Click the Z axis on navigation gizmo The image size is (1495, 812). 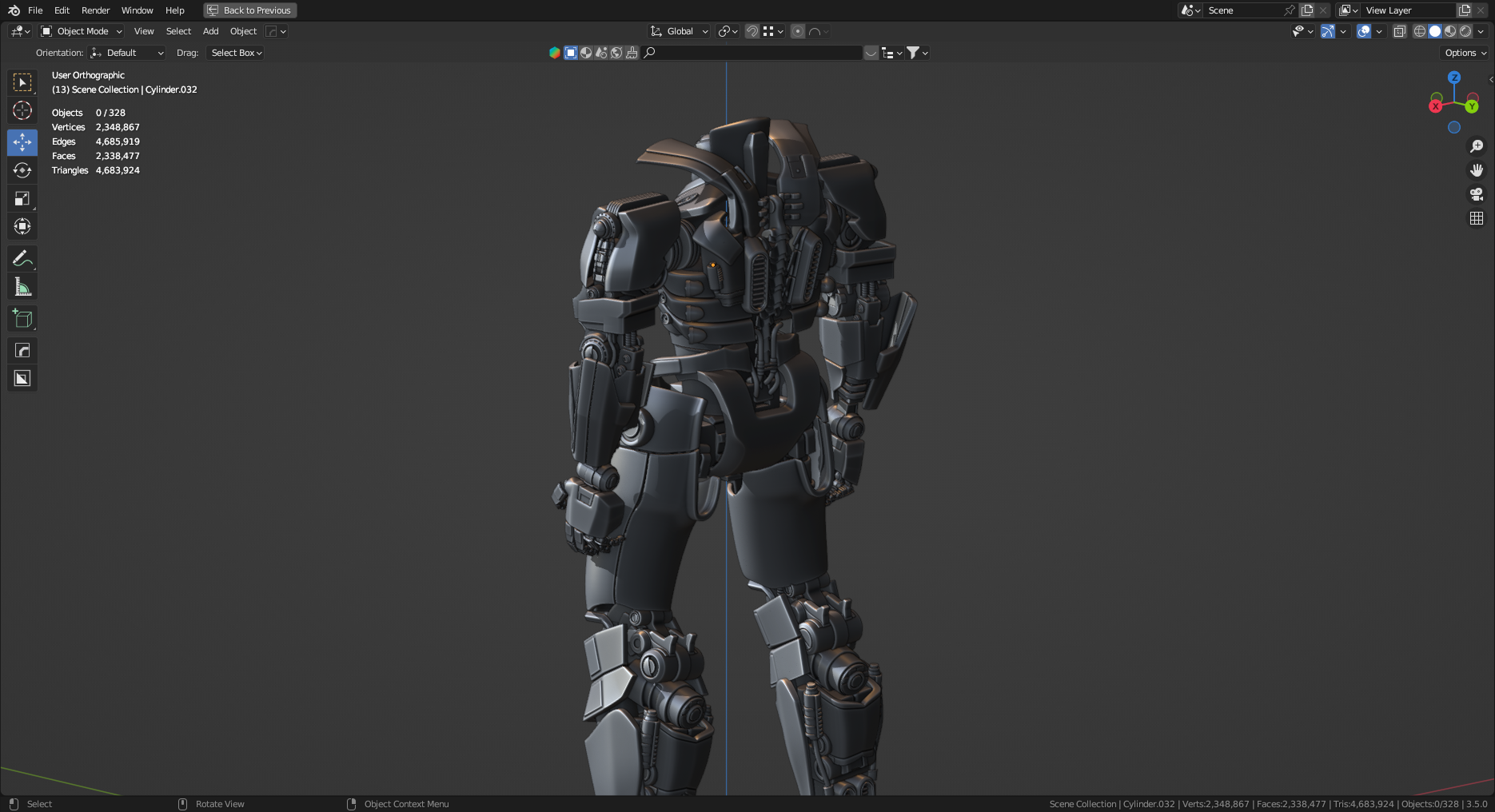[1454, 78]
